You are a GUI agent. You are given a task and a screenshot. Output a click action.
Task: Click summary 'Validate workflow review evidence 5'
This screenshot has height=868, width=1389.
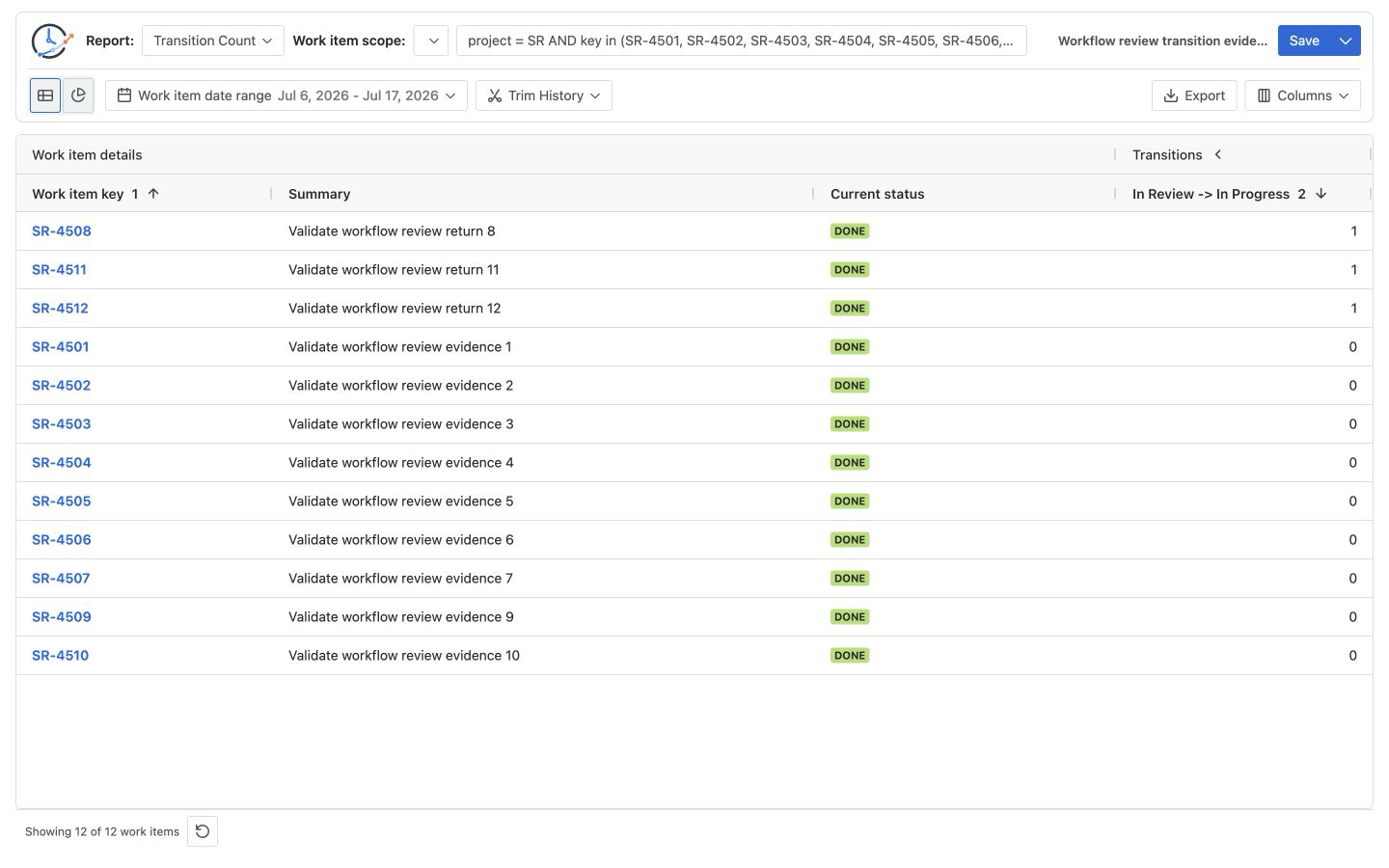[400, 502]
